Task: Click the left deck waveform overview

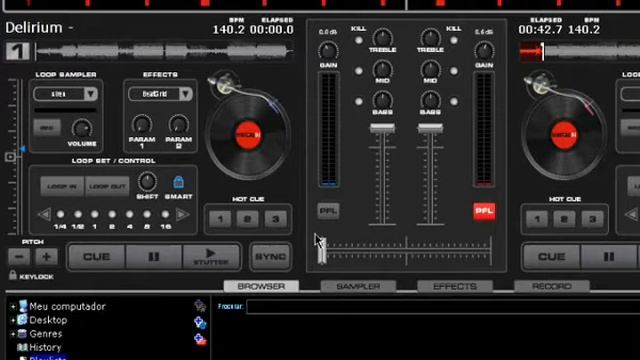Action: [164, 51]
